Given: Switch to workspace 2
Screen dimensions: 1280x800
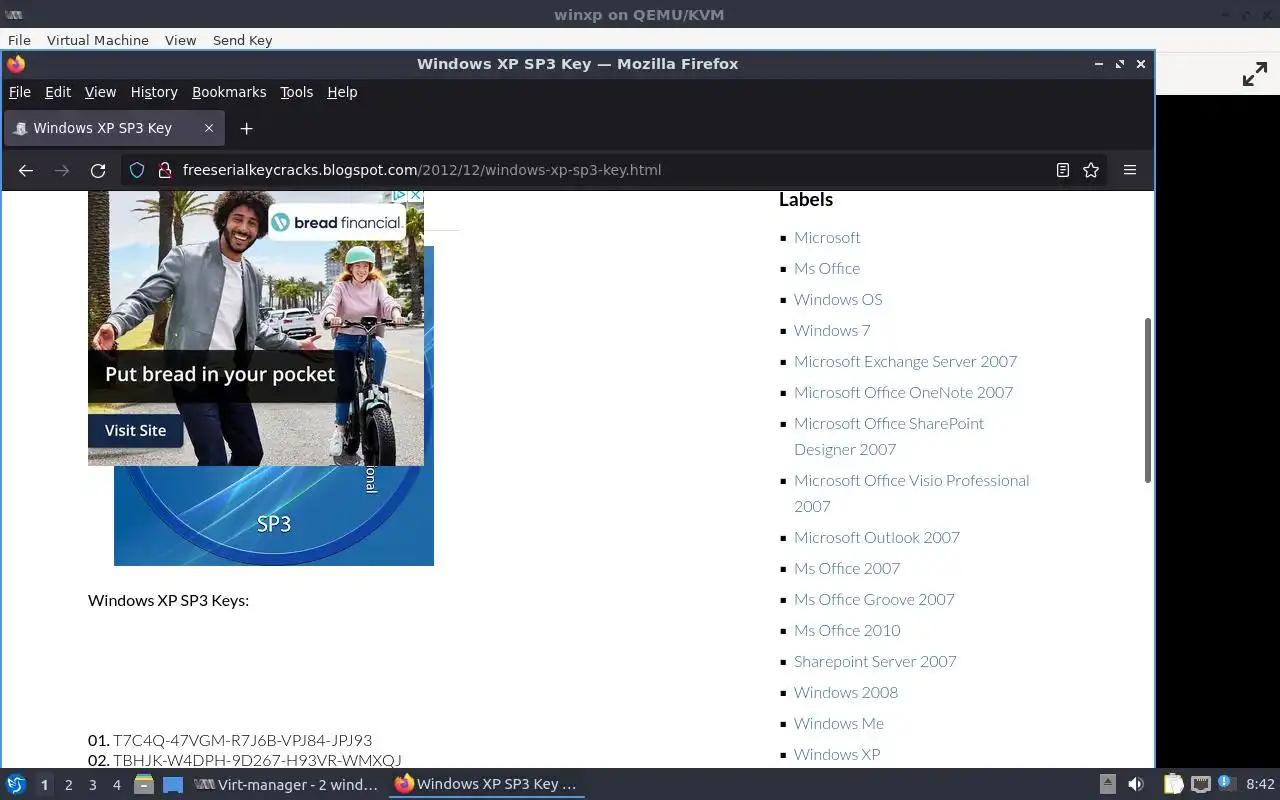Looking at the screenshot, I should (68, 785).
